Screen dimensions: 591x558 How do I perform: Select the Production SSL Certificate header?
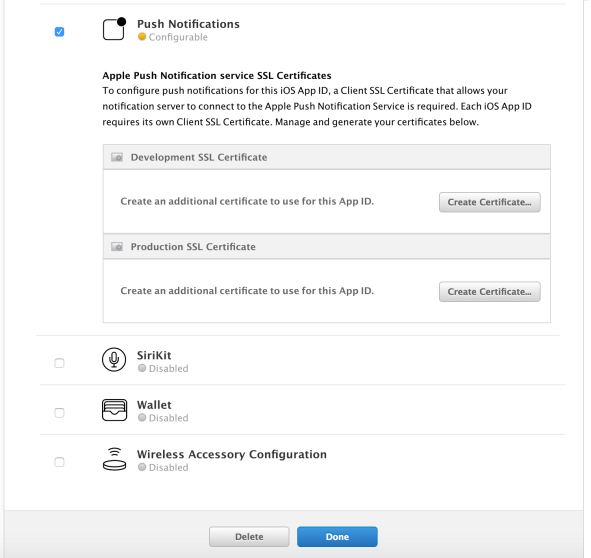[x=327, y=247]
